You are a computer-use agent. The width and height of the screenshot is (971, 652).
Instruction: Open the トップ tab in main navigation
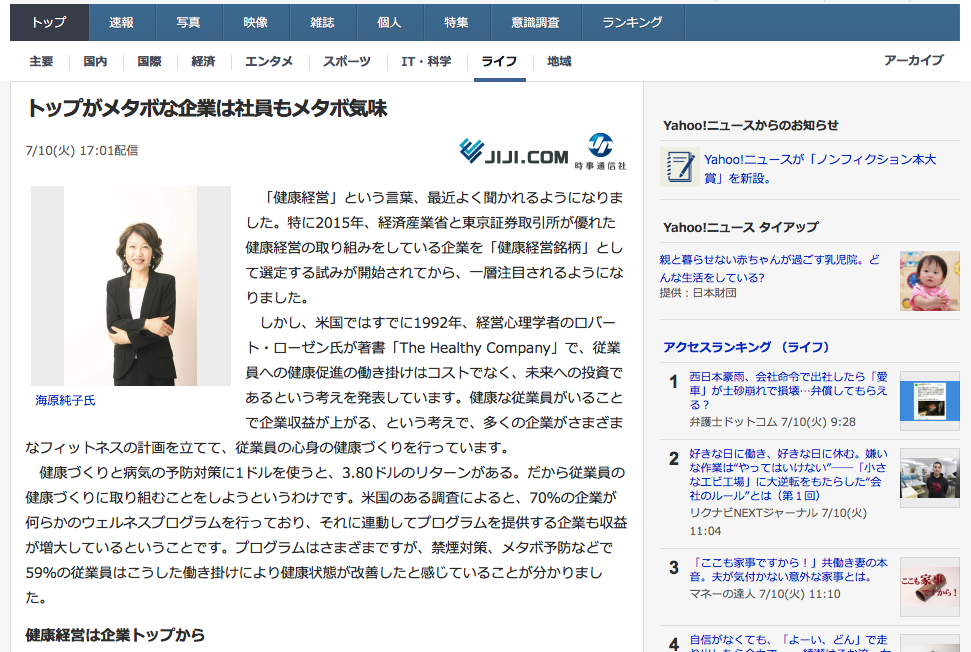(50, 22)
